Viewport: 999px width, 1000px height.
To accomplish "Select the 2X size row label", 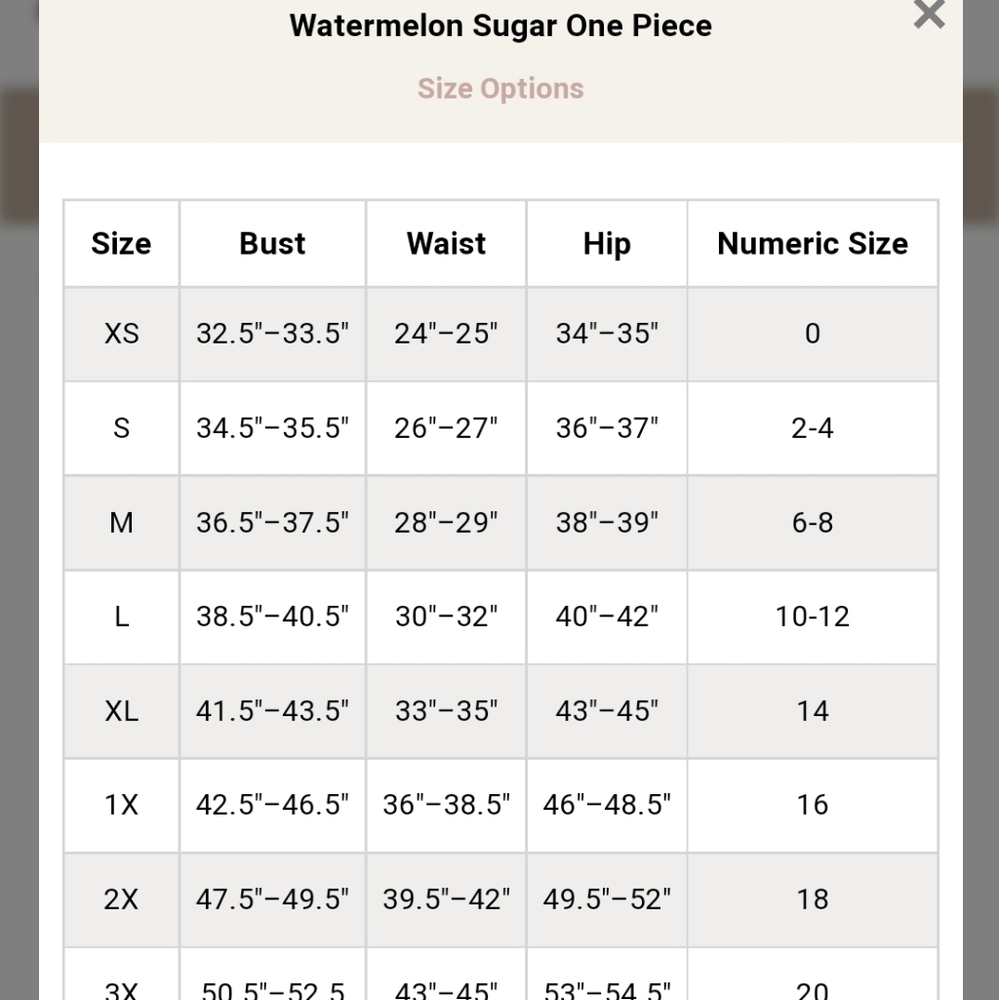I will (121, 899).
